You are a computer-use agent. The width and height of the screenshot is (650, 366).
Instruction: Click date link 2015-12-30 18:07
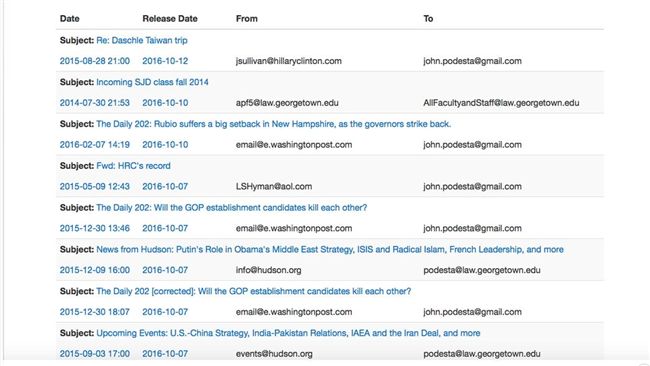coord(95,312)
